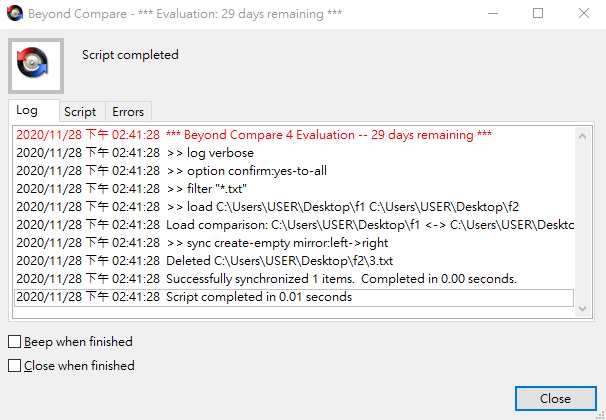The image size is (606, 420).
Task: Select the 'log verbose' log entry
Action: 210,153
